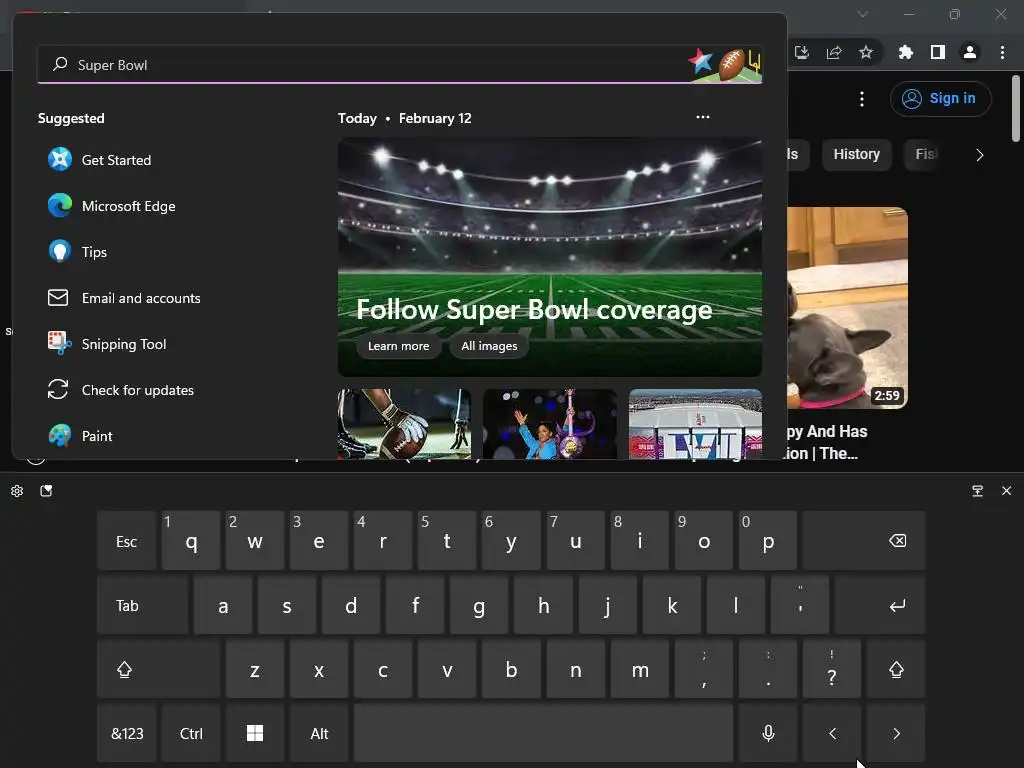Click the Share this page icon
The height and width of the screenshot is (768, 1024).
pyautogui.click(x=834, y=52)
